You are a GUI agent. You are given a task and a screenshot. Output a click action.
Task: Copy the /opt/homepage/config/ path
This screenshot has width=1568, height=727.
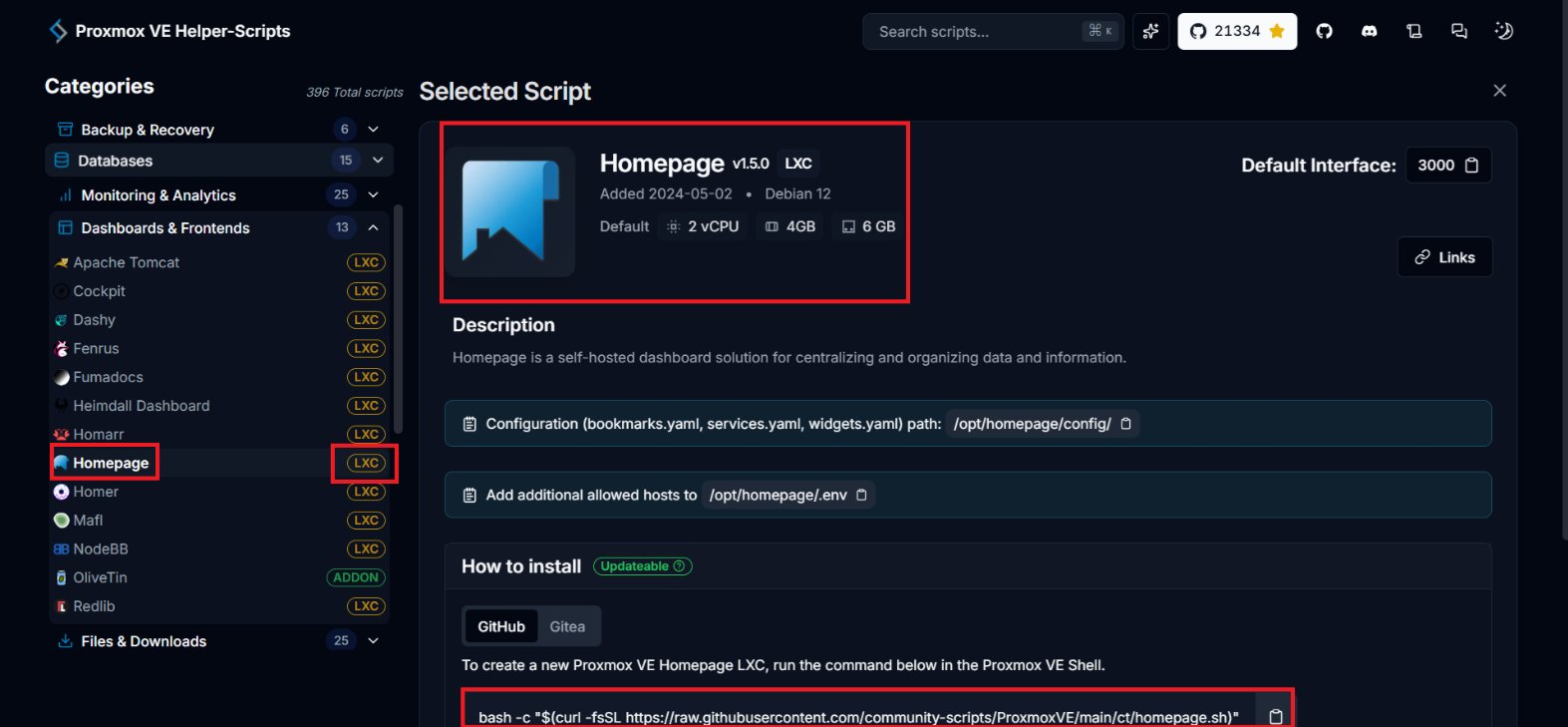coord(1126,424)
